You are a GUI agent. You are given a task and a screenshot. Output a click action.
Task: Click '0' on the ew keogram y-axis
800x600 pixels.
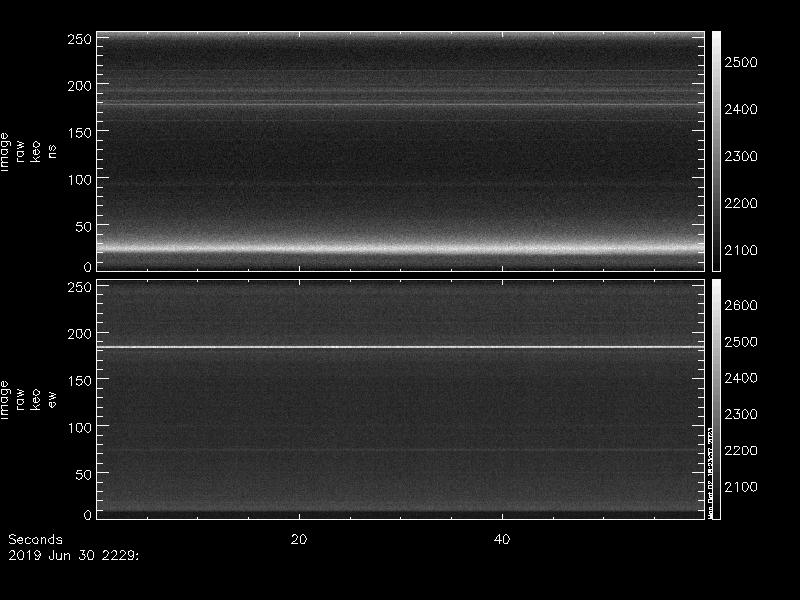click(x=87, y=514)
